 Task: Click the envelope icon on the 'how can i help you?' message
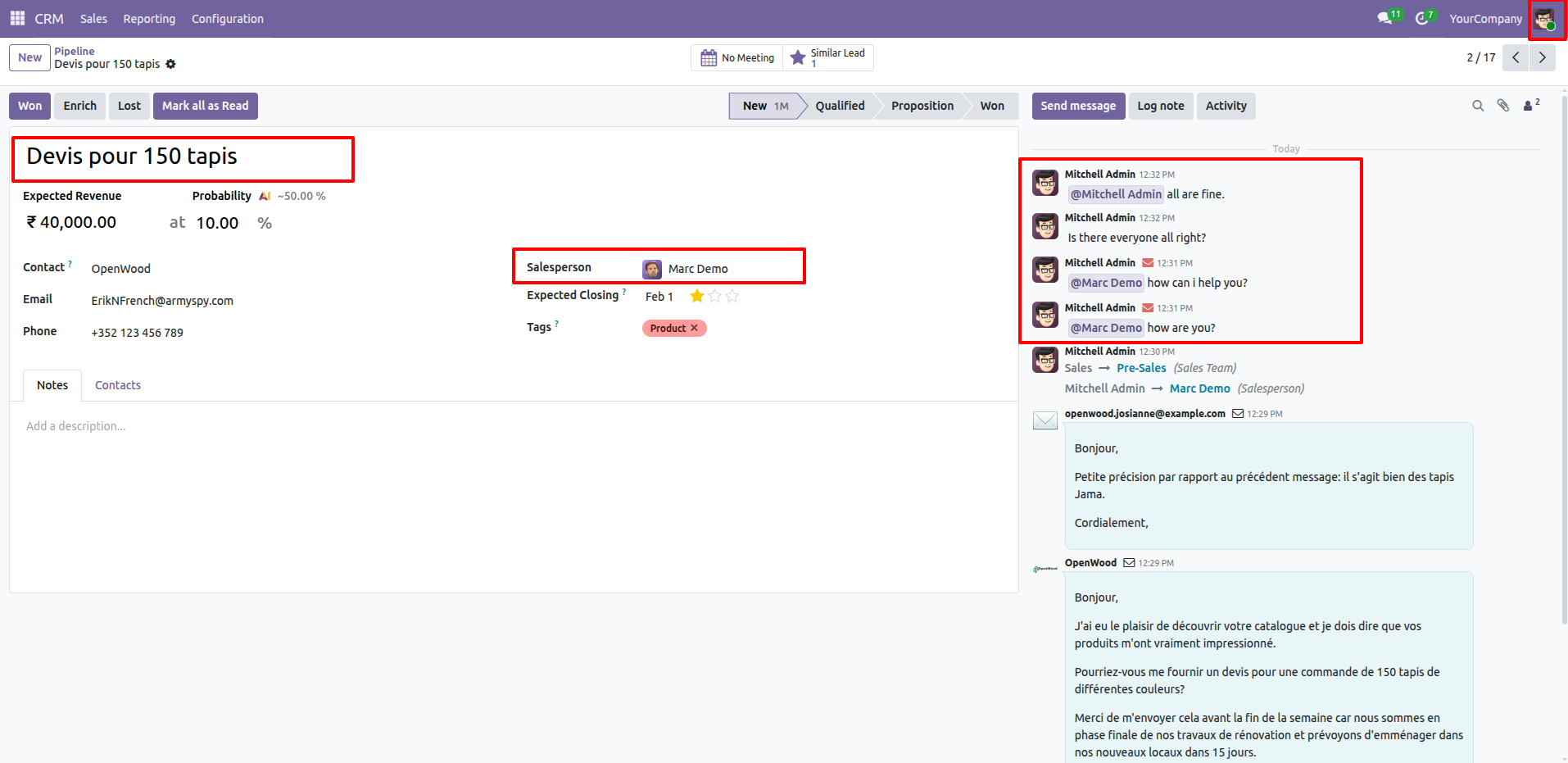(x=1148, y=263)
